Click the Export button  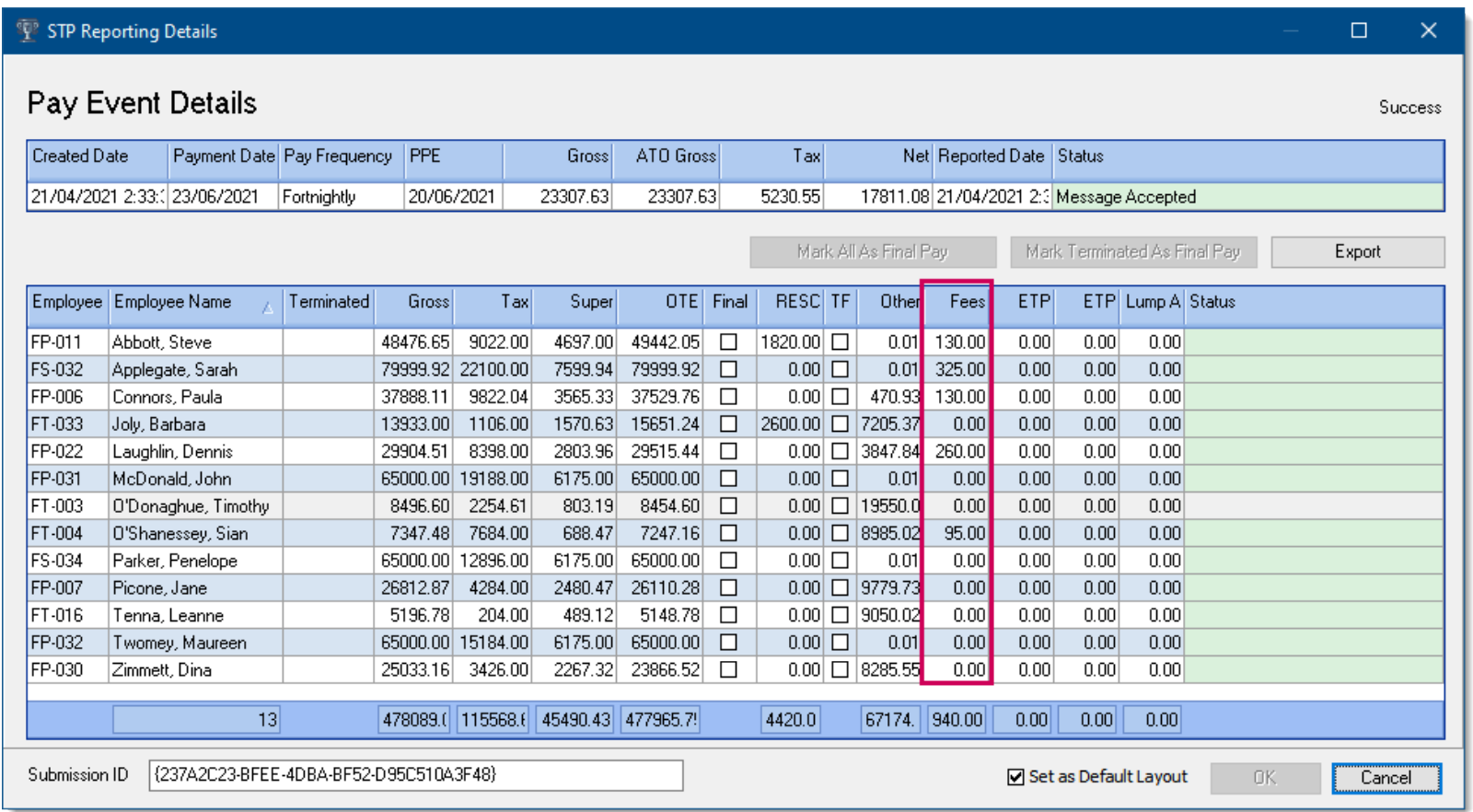[1357, 251]
